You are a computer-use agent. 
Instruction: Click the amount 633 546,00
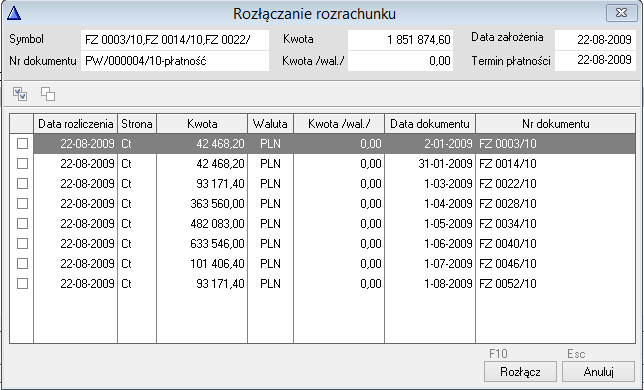pyautogui.click(x=217, y=243)
